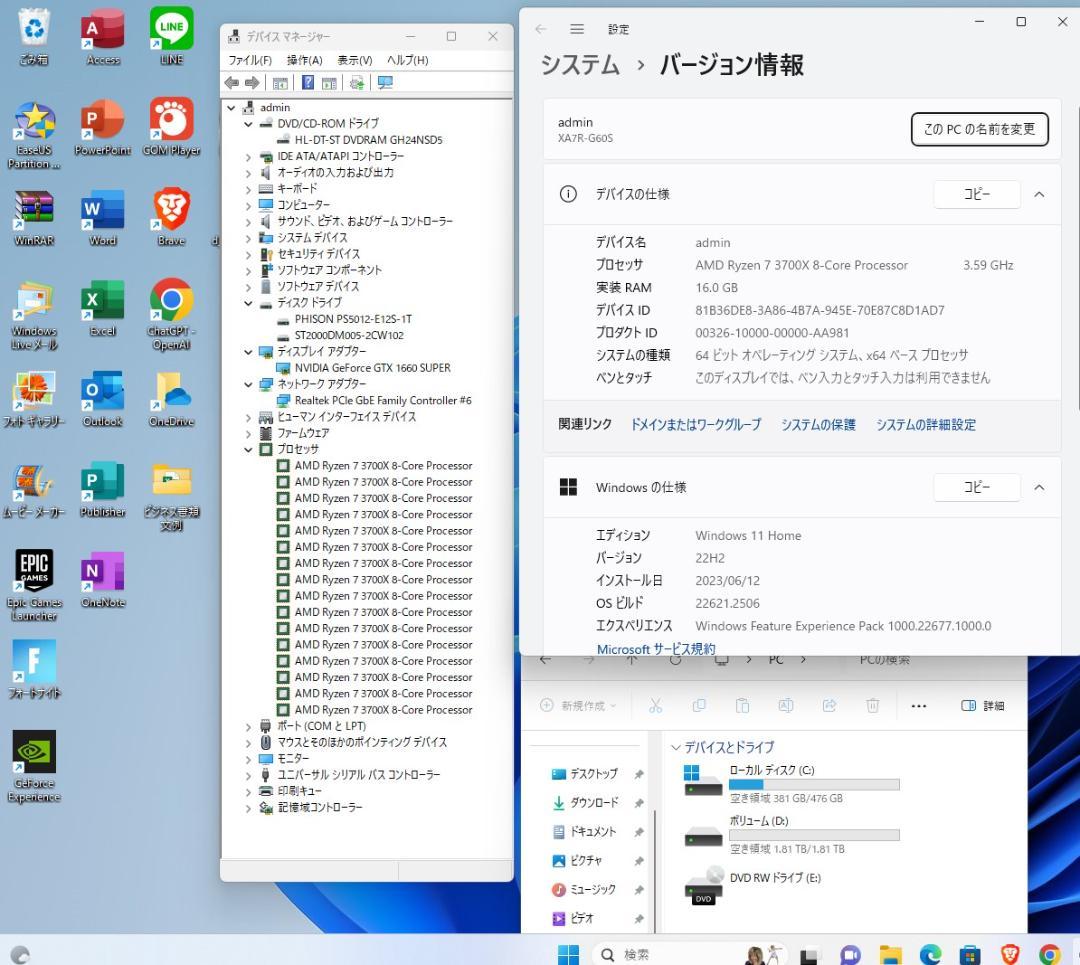1080x965 pixels.
Task: Collapse the デバイスとドライブ group
Action: click(x=676, y=747)
